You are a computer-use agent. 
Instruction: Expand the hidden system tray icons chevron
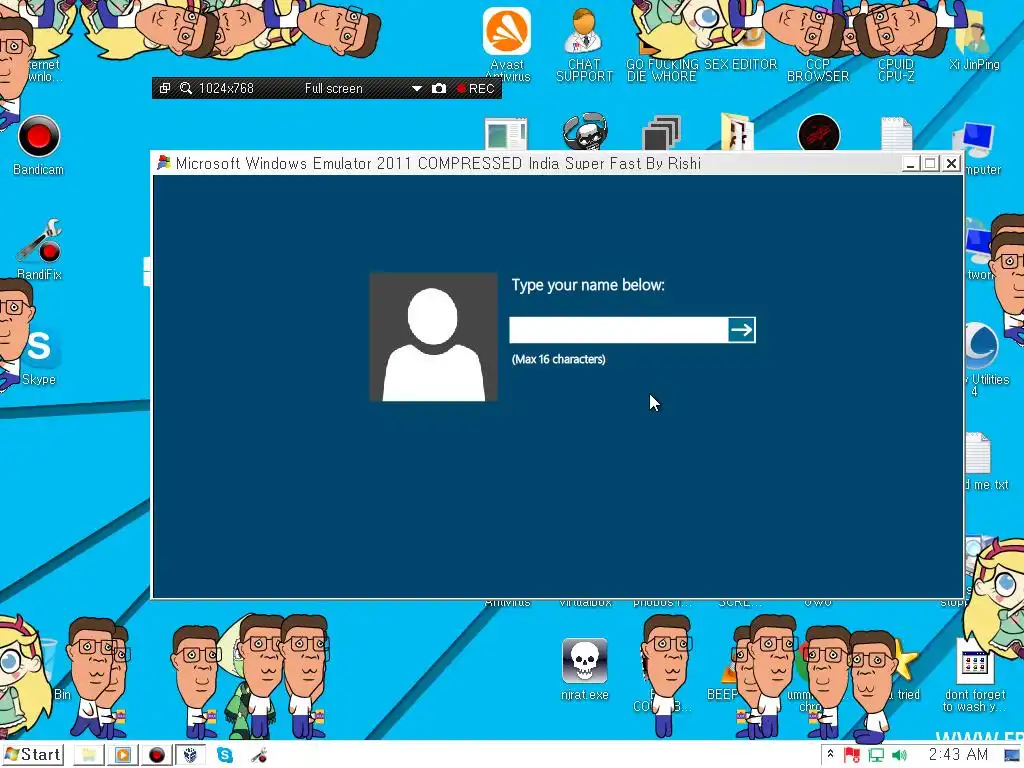[x=830, y=754]
